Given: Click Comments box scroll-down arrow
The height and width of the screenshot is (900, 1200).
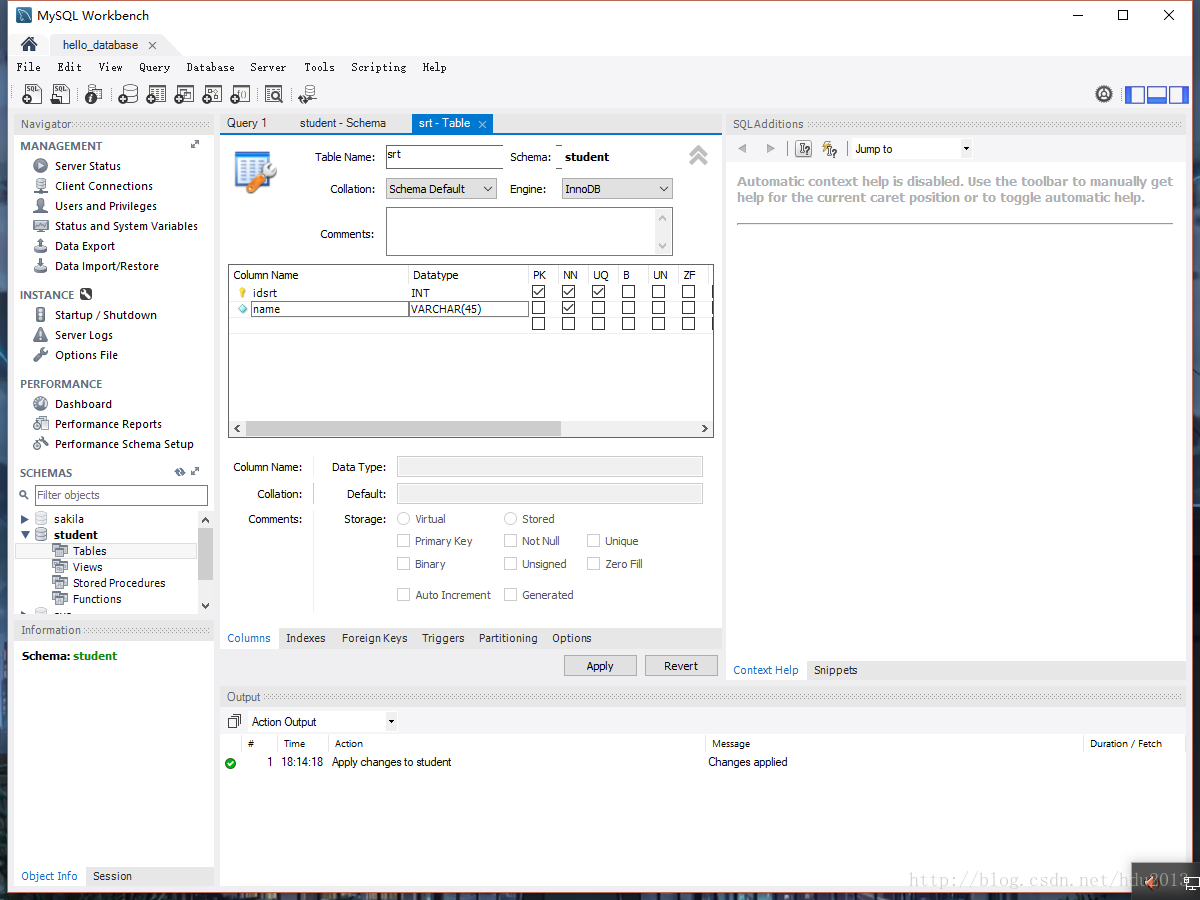Looking at the screenshot, I should [x=662, y=246].
